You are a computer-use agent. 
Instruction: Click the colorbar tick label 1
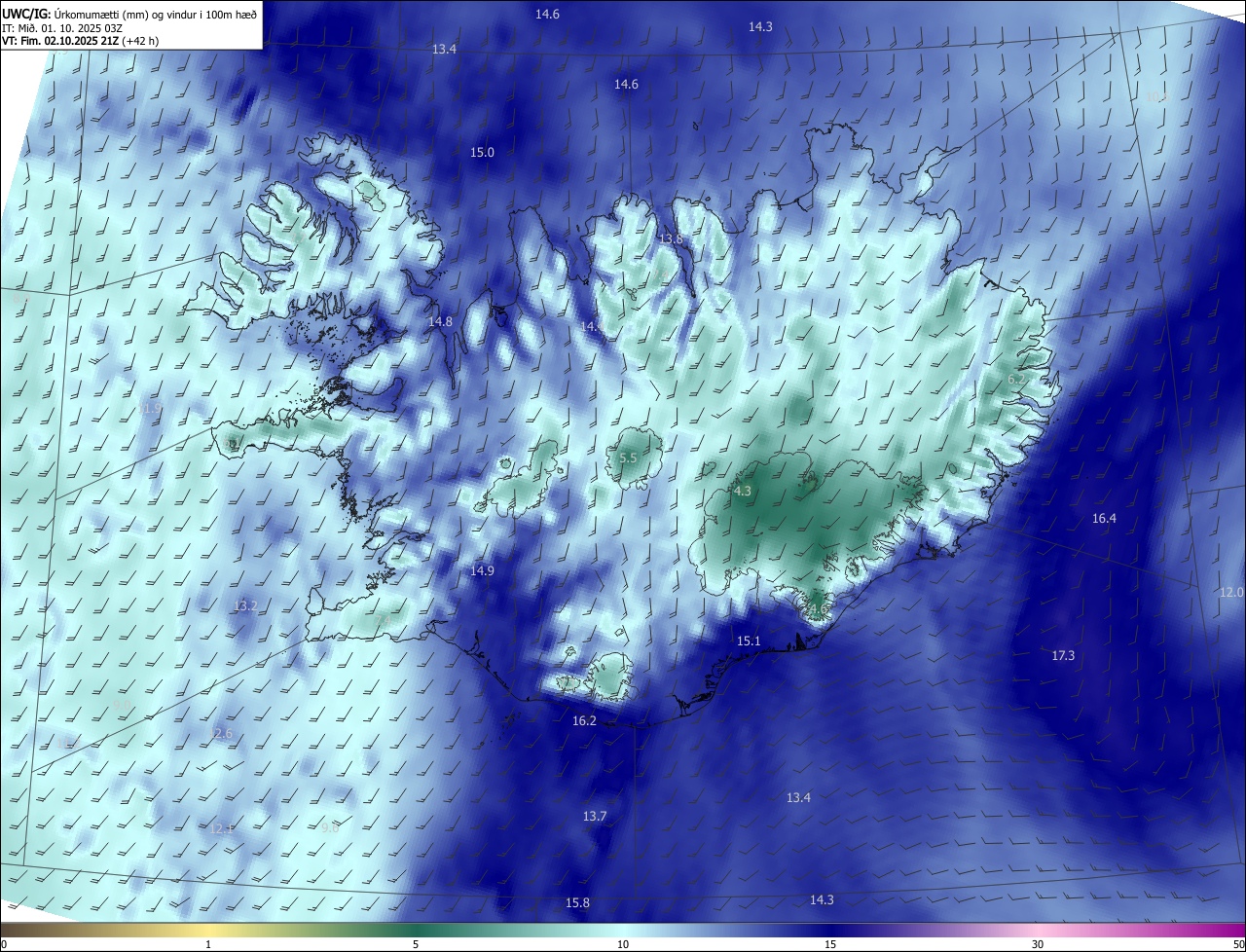208,944
